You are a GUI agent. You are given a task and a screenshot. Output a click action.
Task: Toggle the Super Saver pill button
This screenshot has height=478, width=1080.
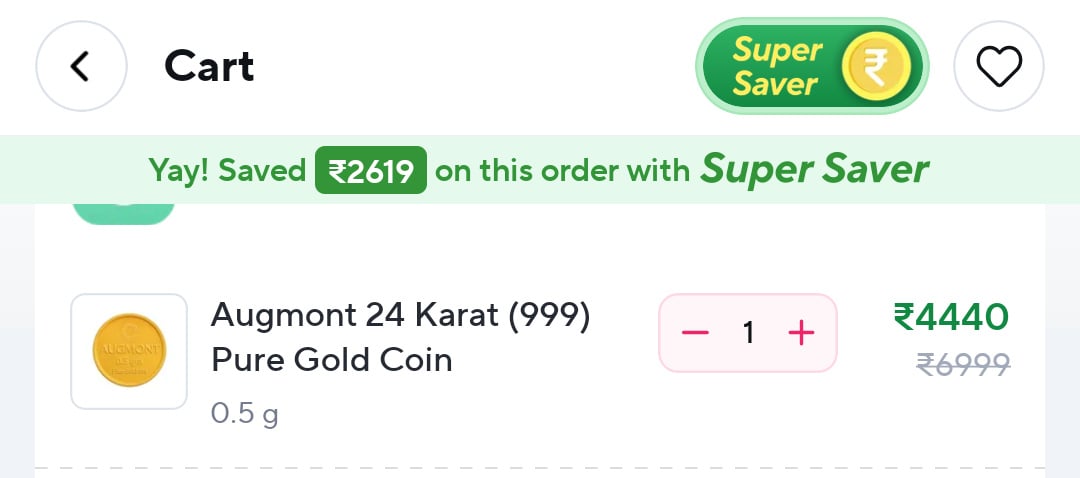tap(812, 66)
